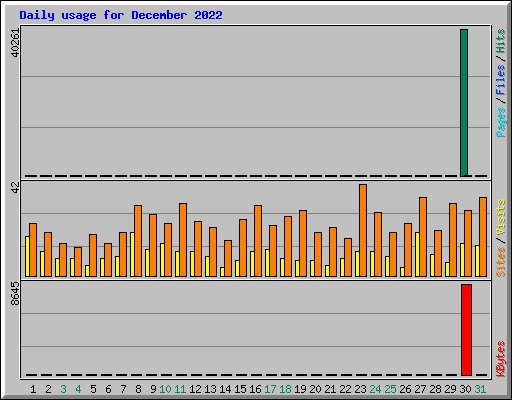The image size is (512, 400).
Task: Click day label 5 on the x-axis
Action: tap(93, 389)
